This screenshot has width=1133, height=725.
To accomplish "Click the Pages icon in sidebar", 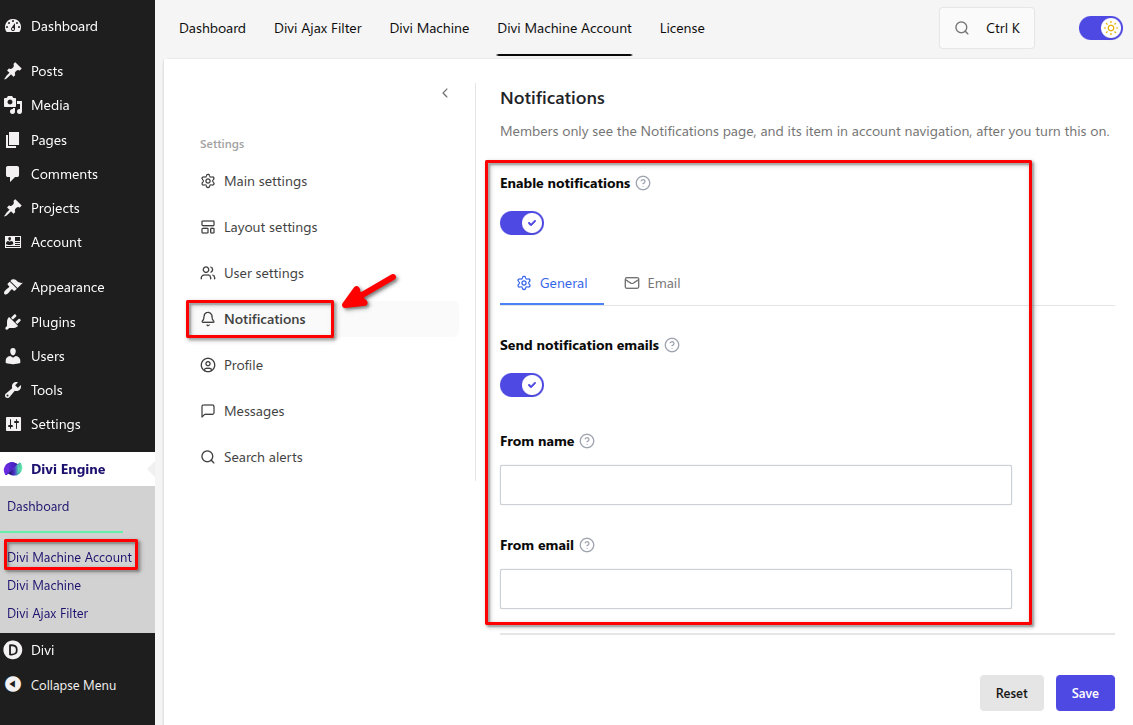I will coord(13,140).
